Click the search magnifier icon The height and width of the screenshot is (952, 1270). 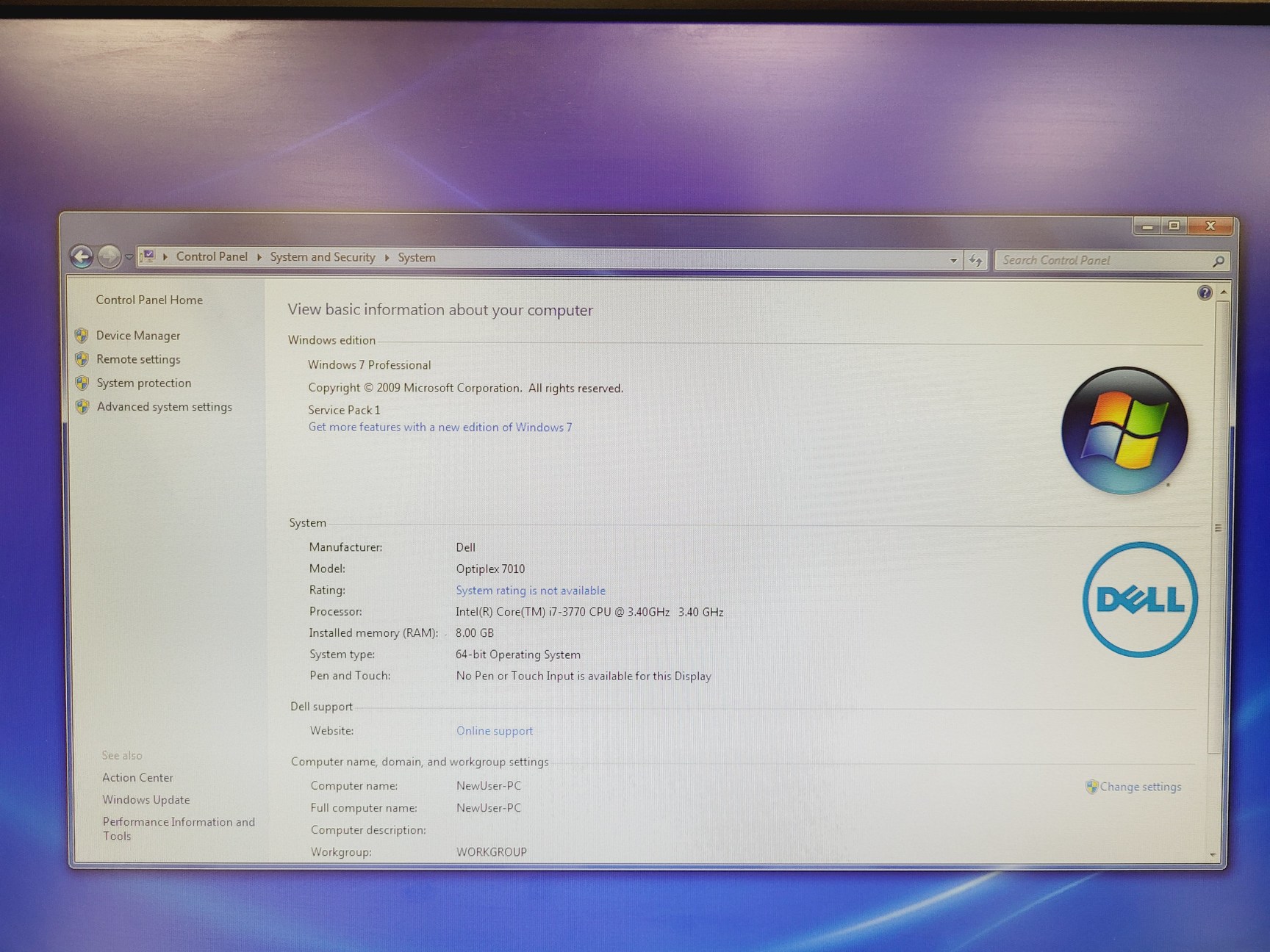pyautogui.click(x=1218, y=261)
